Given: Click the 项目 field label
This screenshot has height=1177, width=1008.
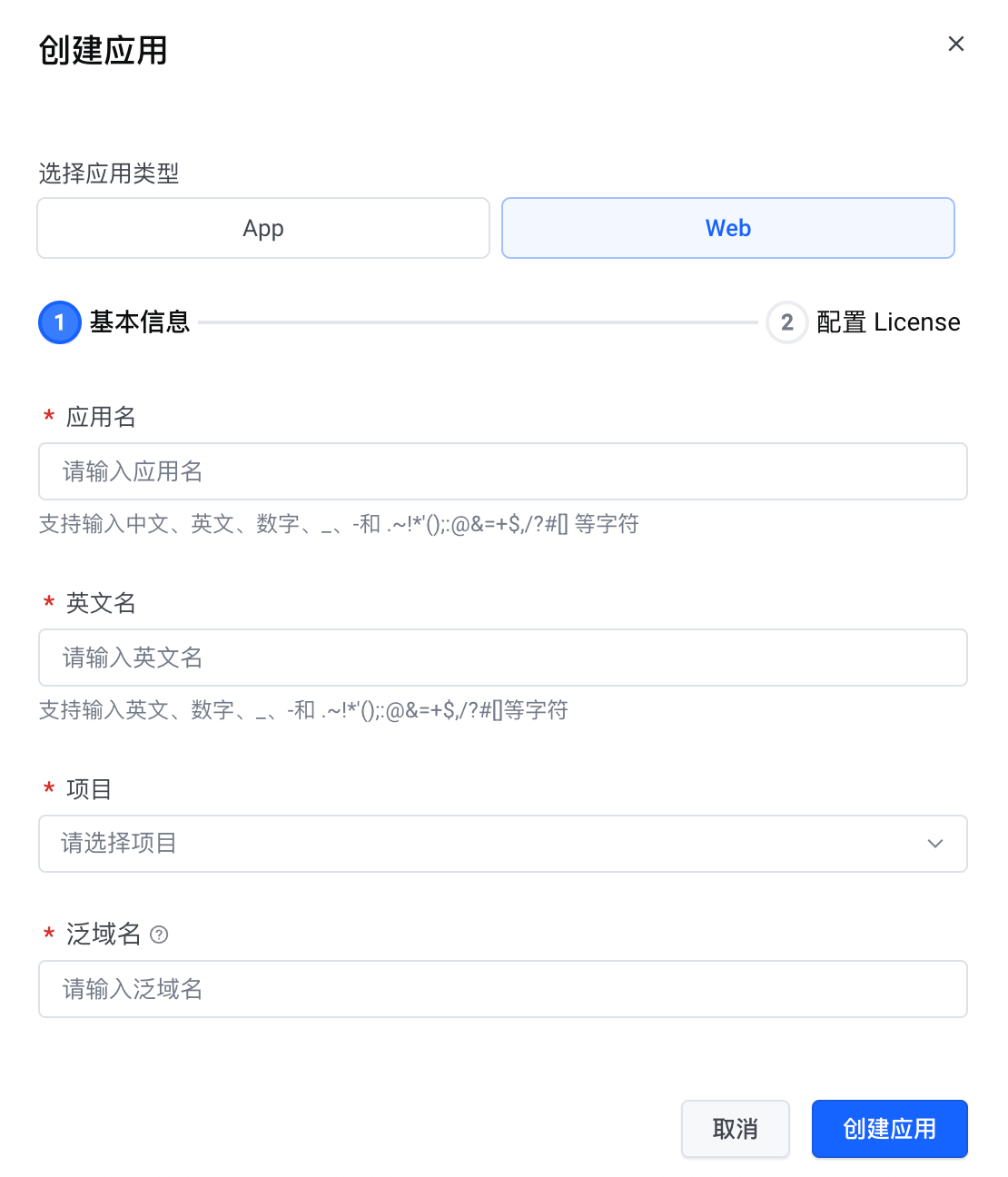Looking at the screenshot, I should (x=89, y=789).
